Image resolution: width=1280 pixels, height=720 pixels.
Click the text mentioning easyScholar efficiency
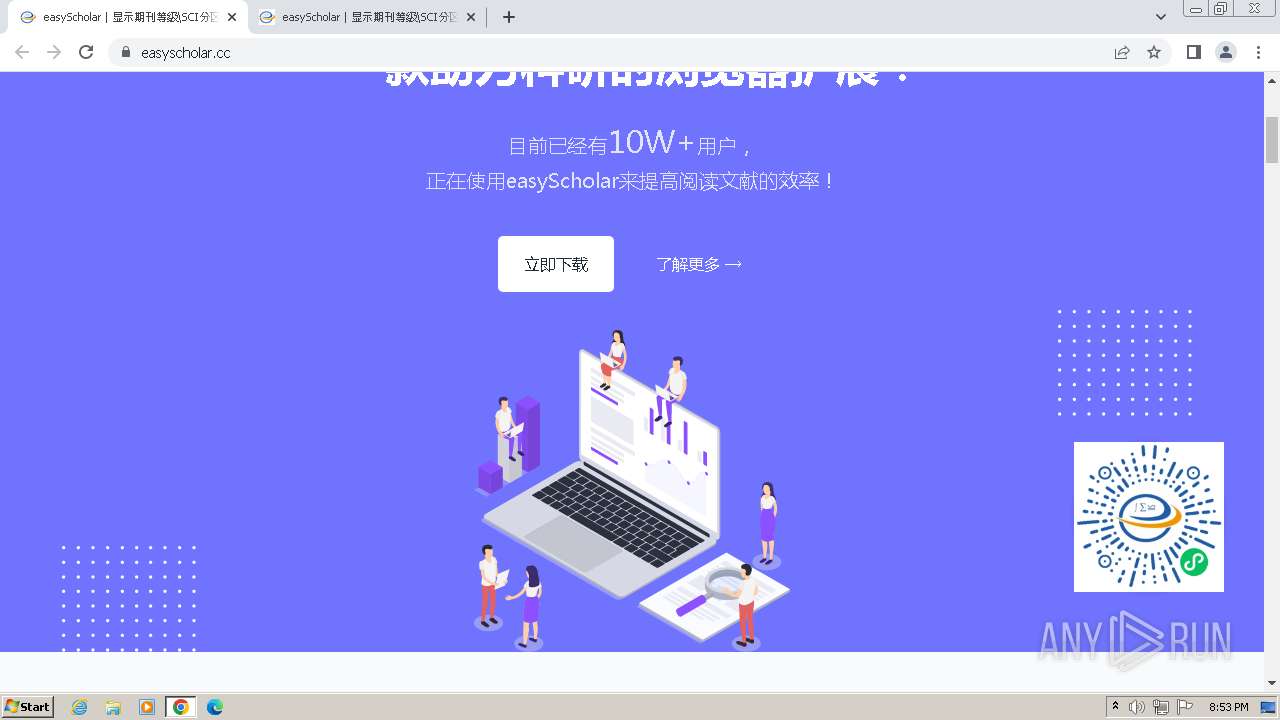(631, 181)
